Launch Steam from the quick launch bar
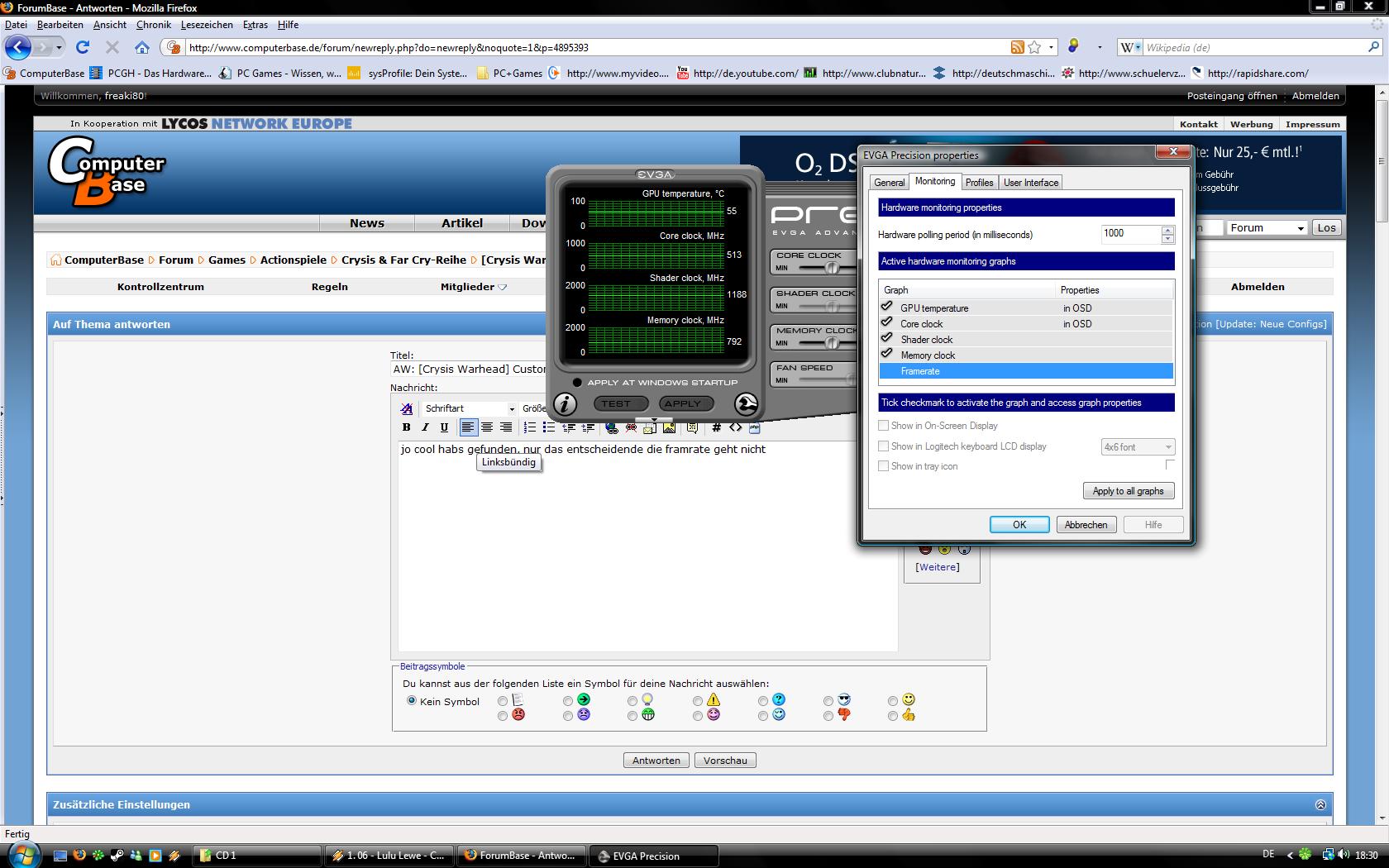The image size is (1389, 868). [x=117, y=856]
